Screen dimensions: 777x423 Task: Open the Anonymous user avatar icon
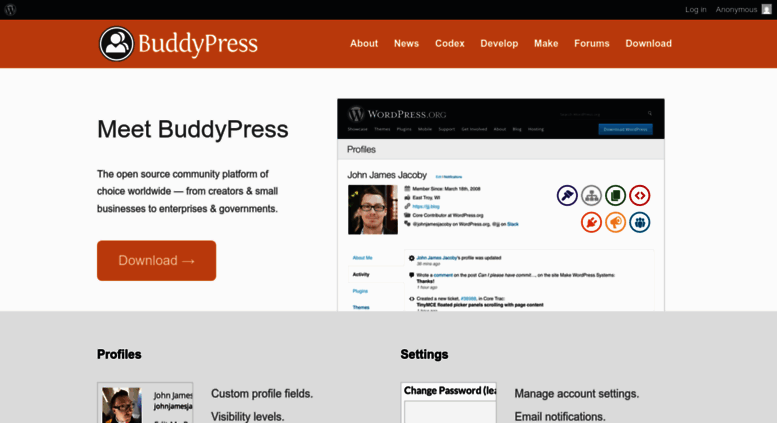pos(767,9)
